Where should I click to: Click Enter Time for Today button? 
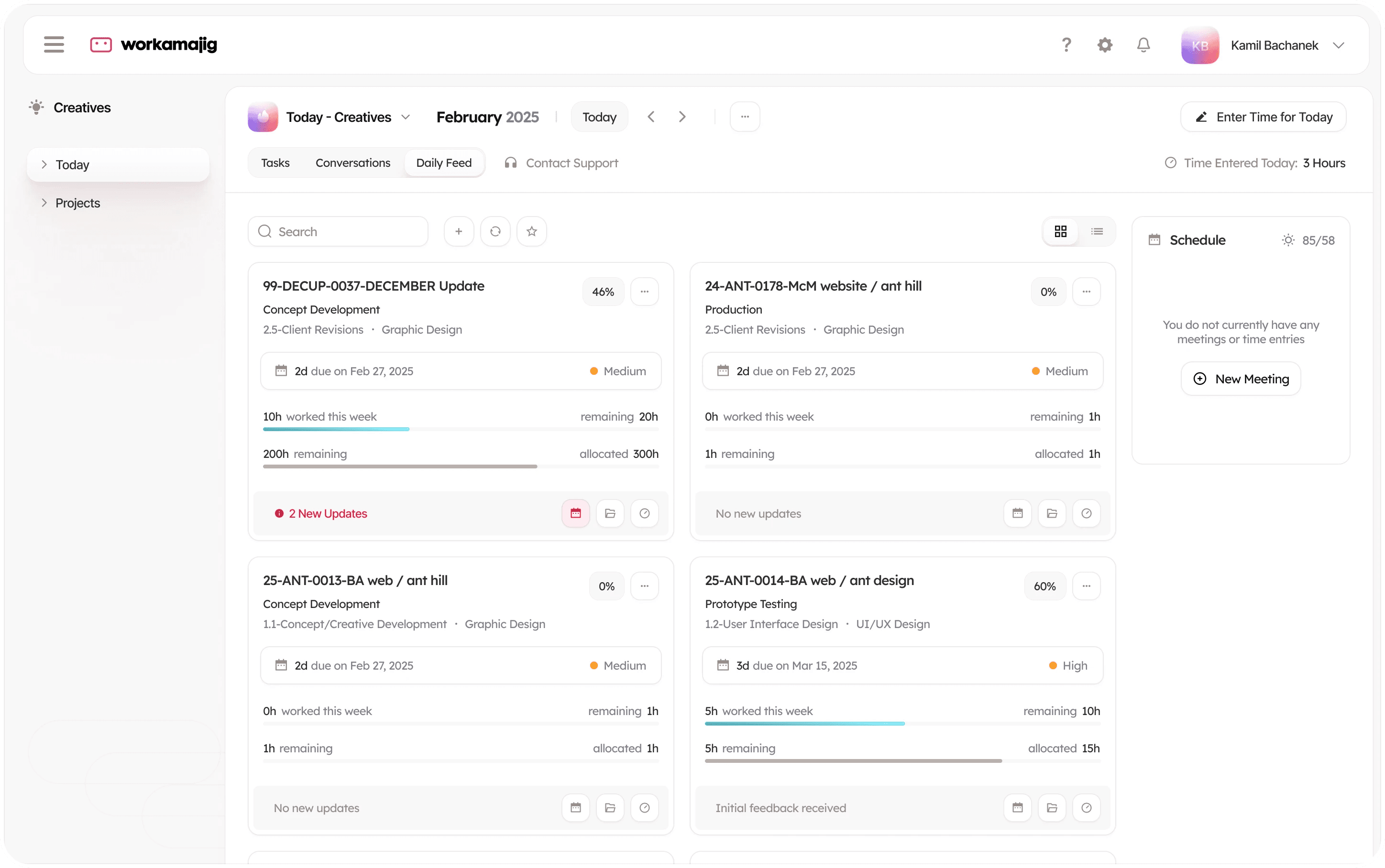[1263, 117]
